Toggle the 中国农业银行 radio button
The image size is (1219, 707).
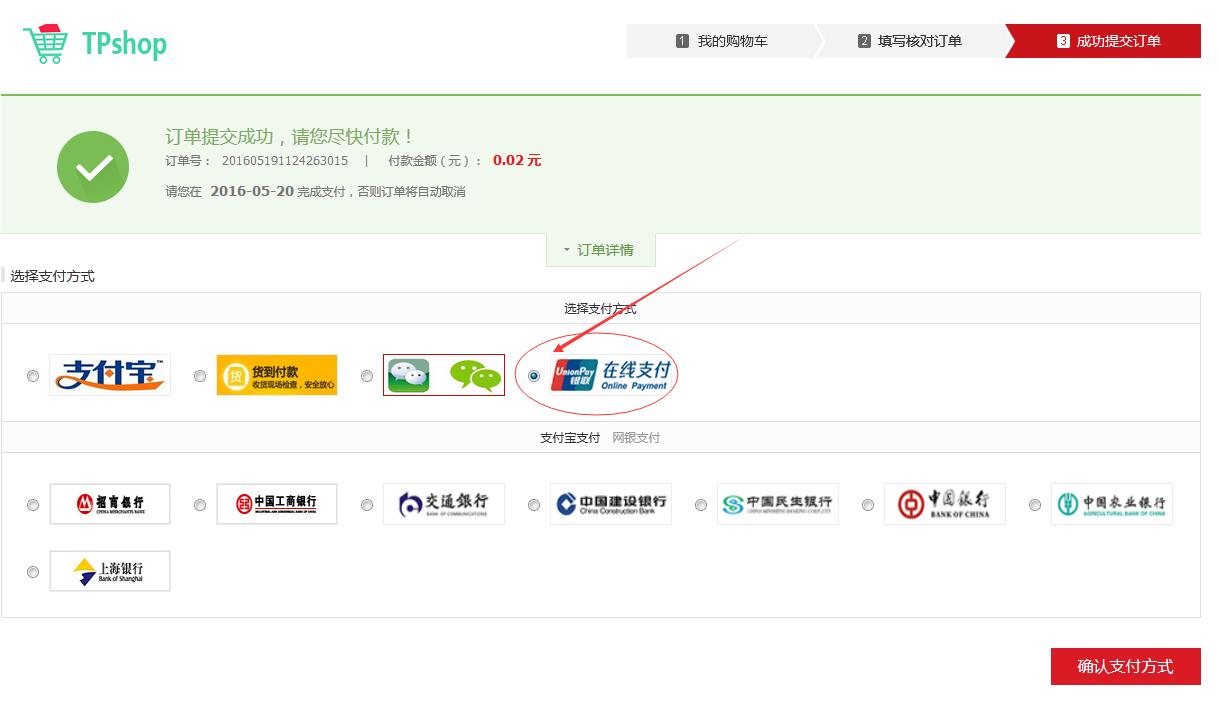[1034, 504]
